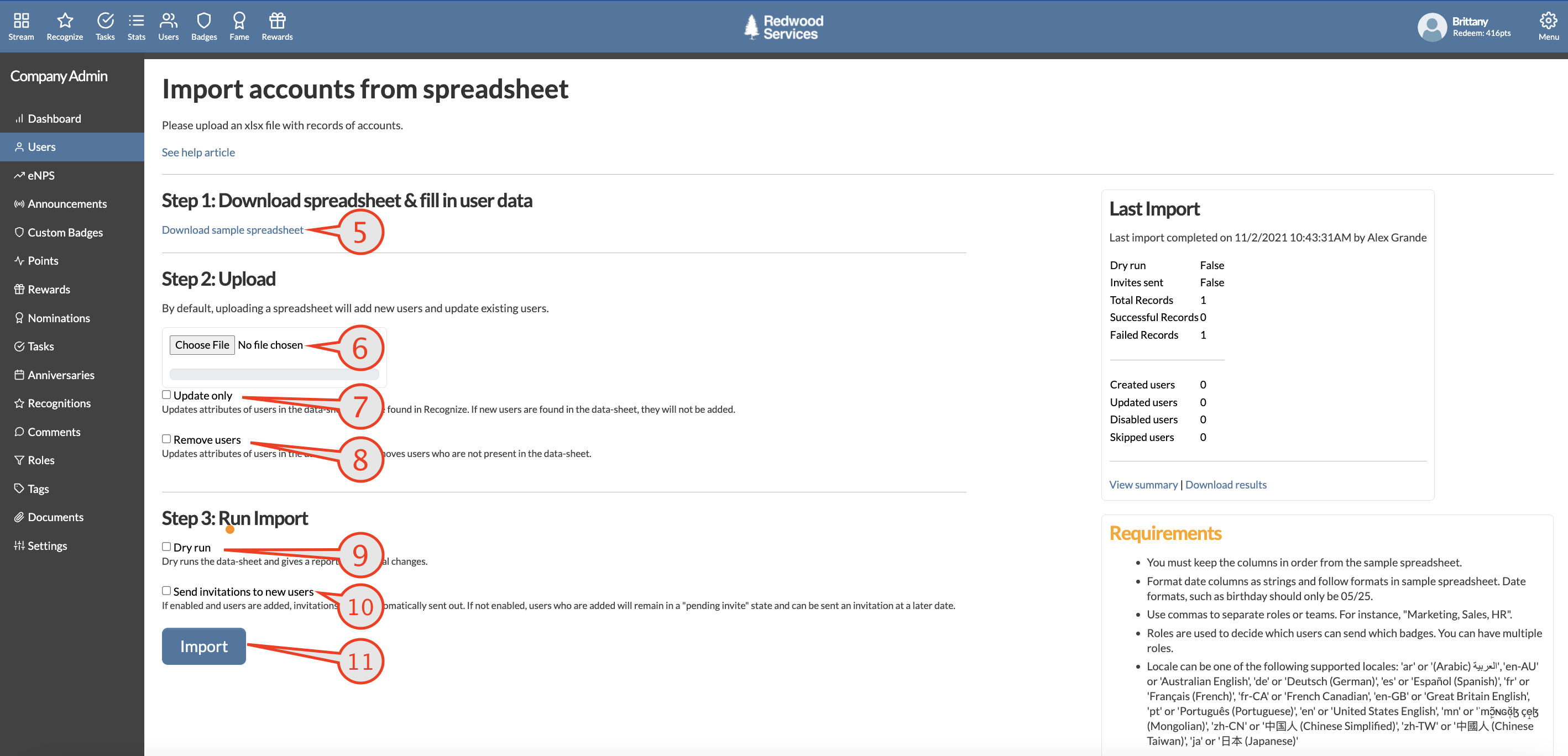Open the View summary link
Image resolution: width=1568 pixels, height=756 pixels.
(1143, 485)
